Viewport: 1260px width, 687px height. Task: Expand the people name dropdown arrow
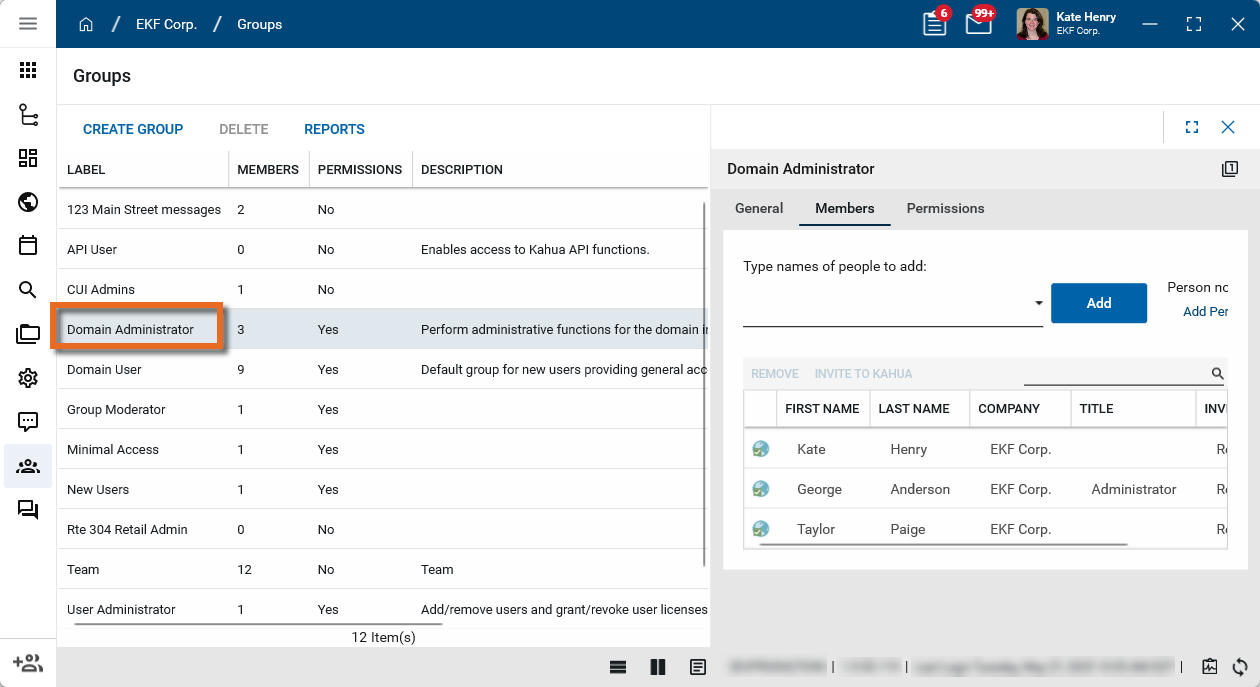point(1038,303)
